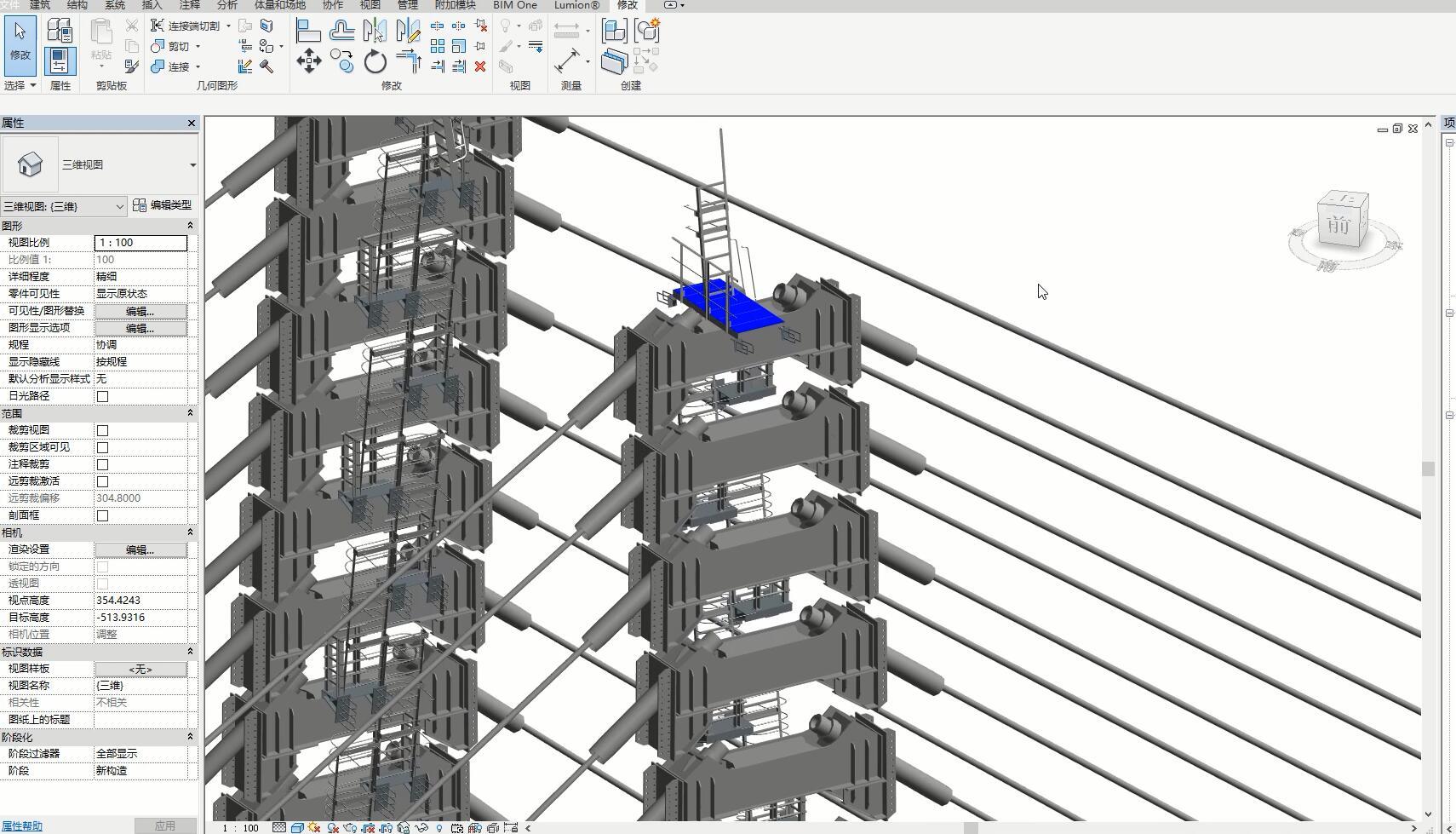Collapse the 图形 properties section

tap(190, 226)
